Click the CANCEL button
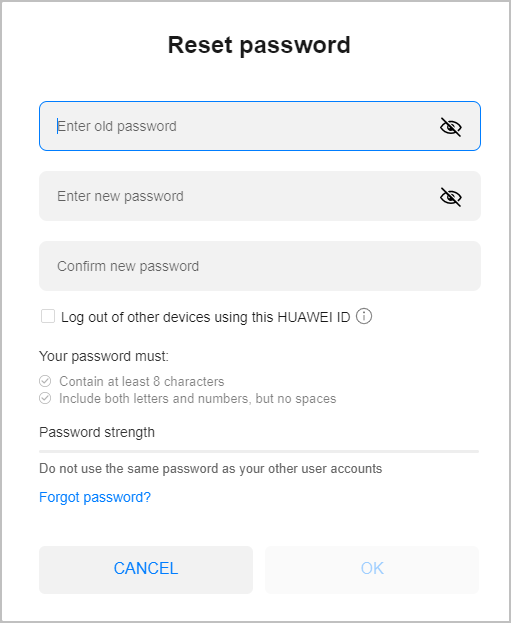The height and width of the screenshot is (623, 511). [x=146, y=569]
